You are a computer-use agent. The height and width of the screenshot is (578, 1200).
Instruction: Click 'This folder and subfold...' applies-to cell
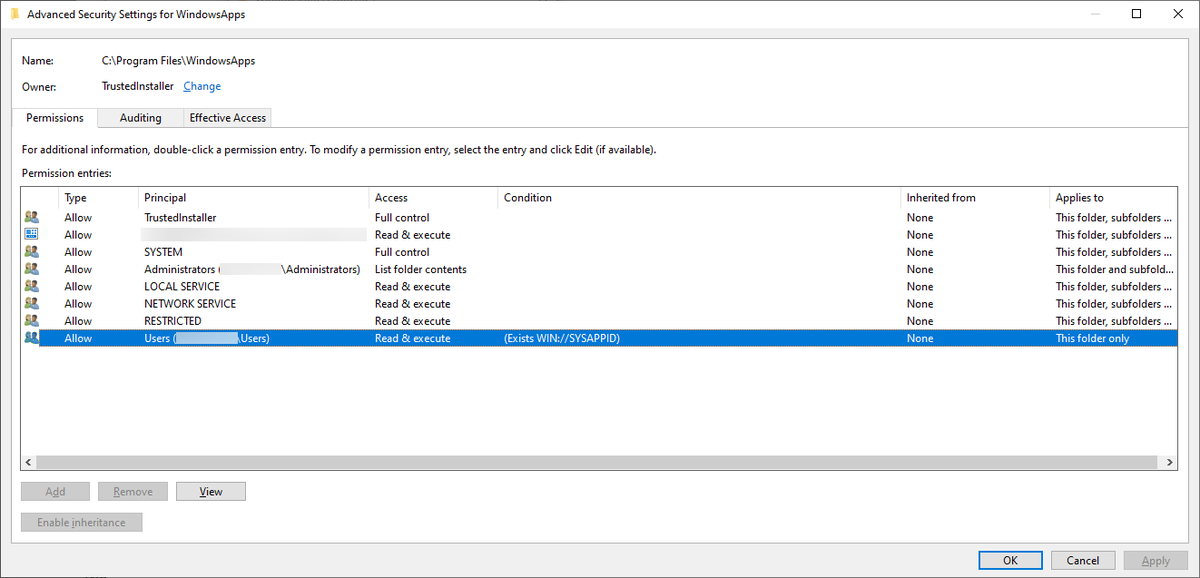pyautogui.click(x=1115, y=269)
